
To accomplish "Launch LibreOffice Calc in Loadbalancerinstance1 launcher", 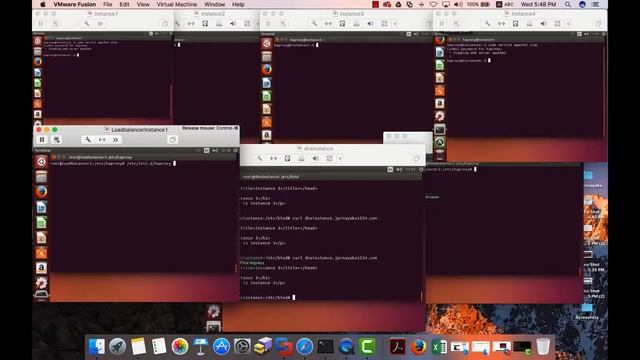I will [x=41, y=222].
